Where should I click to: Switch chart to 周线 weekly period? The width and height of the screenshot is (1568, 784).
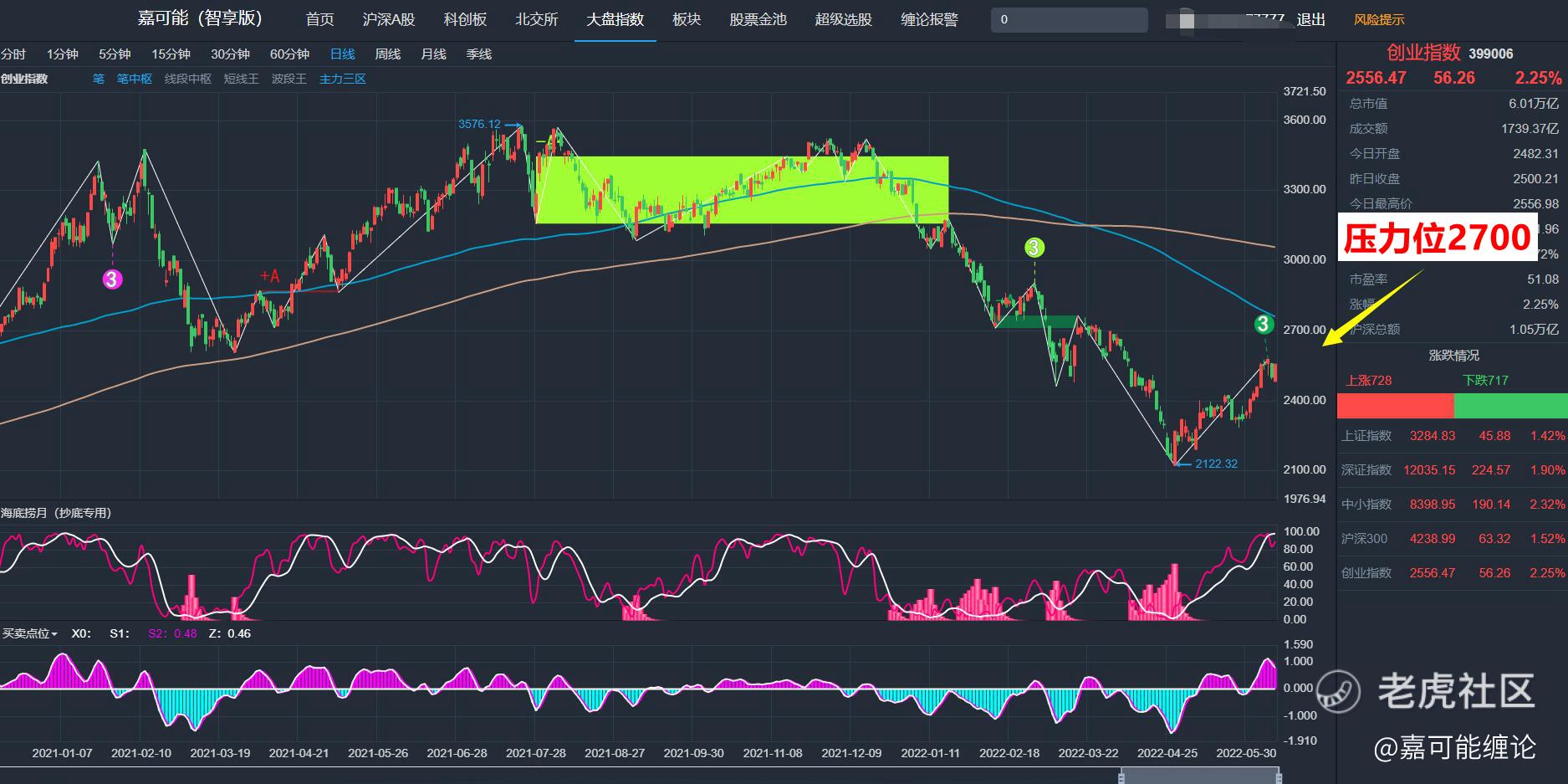(387, 54)
